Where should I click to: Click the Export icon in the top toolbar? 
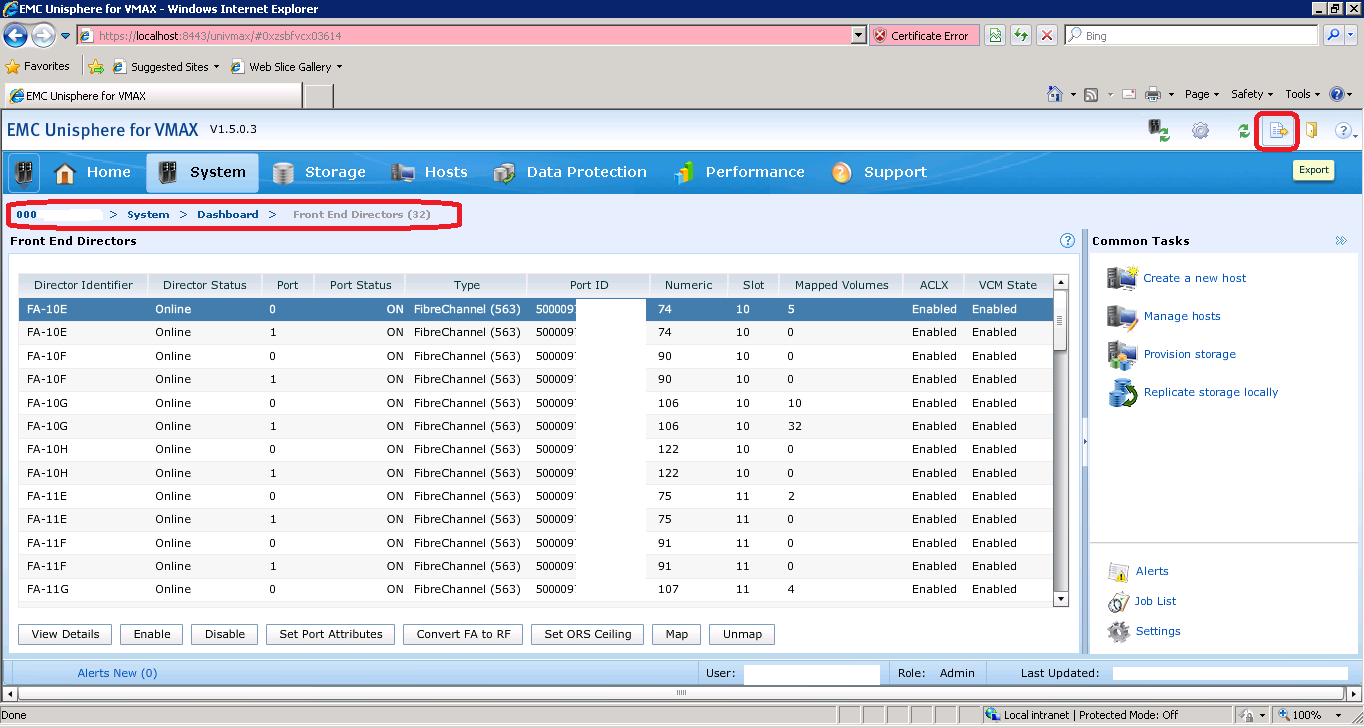pyautogui.click(x=1276, y=131)
